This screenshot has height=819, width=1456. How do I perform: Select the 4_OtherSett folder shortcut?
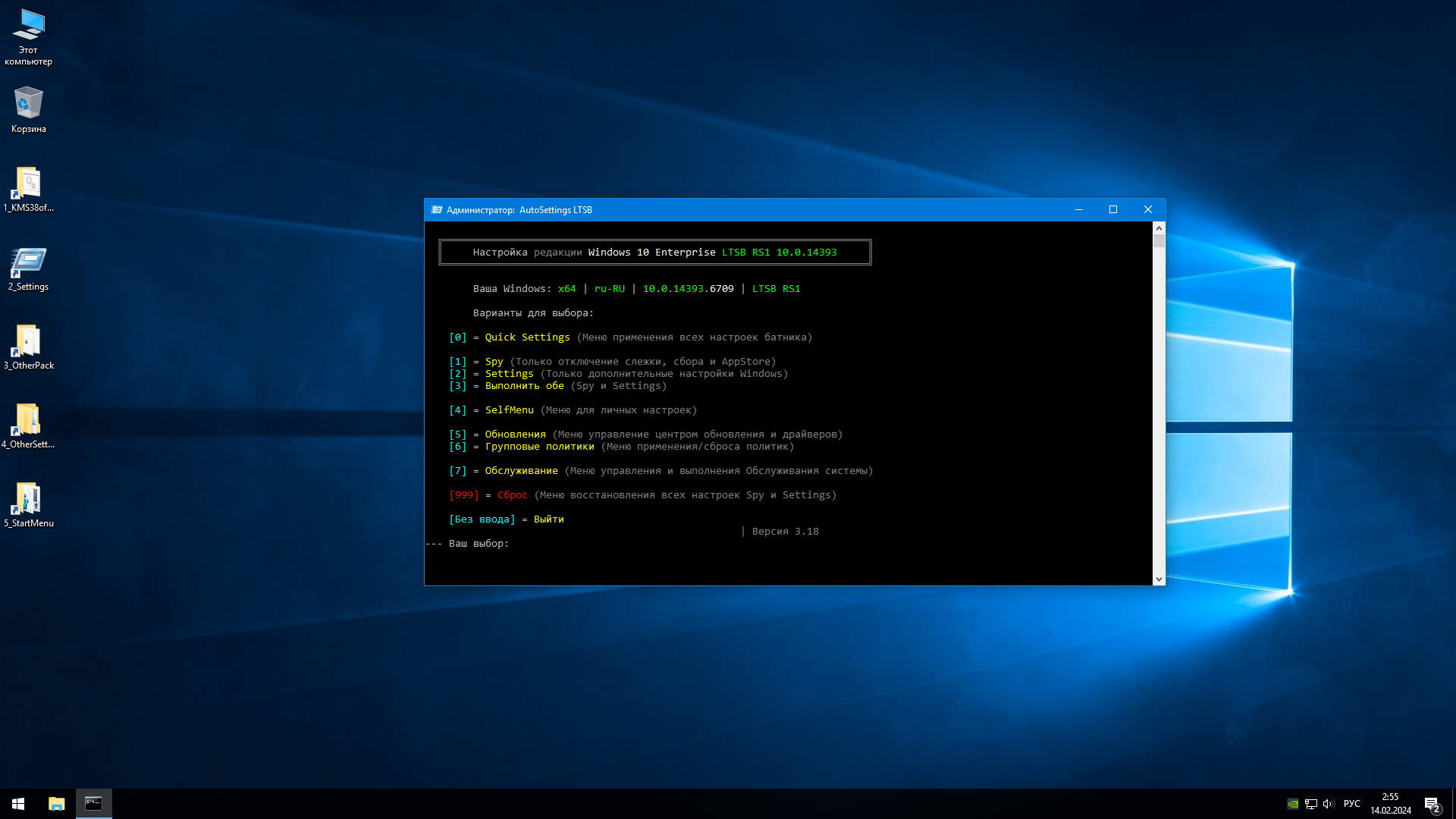(28, 425)
